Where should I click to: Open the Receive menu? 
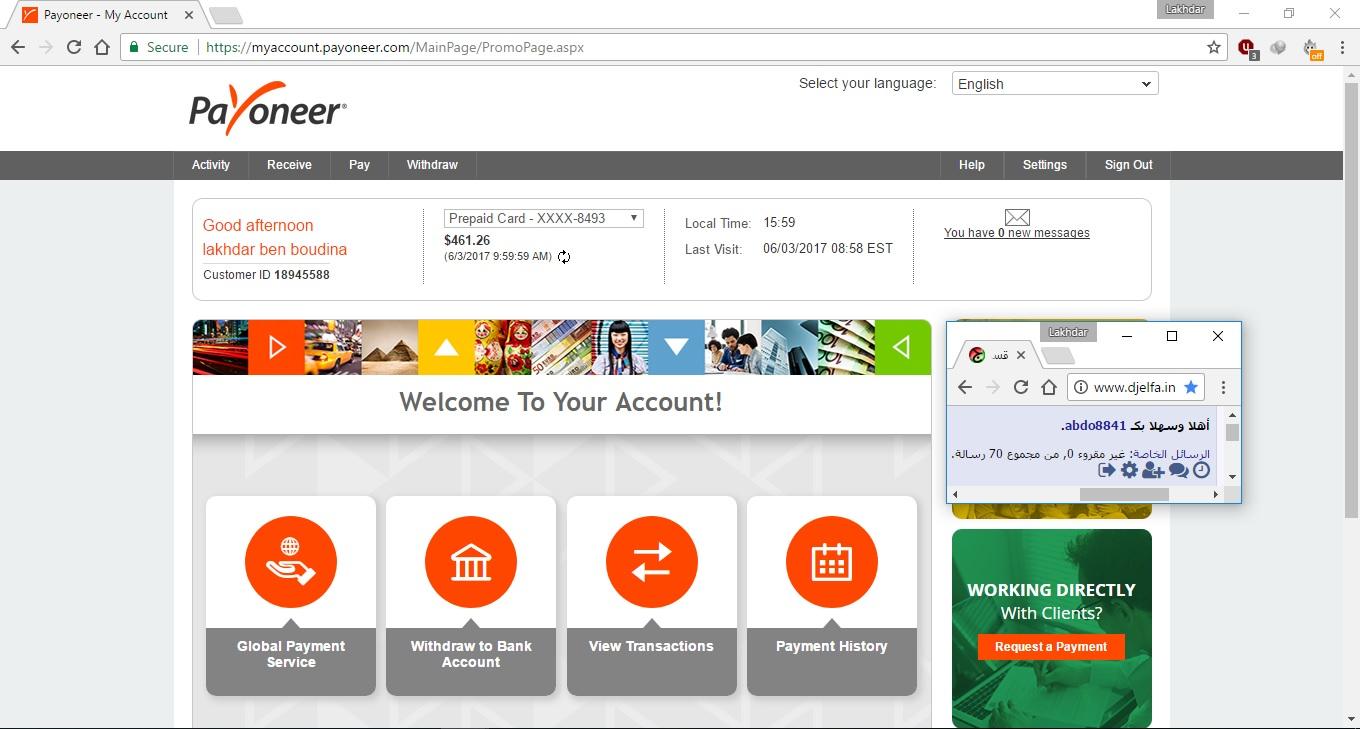point(289,165)
